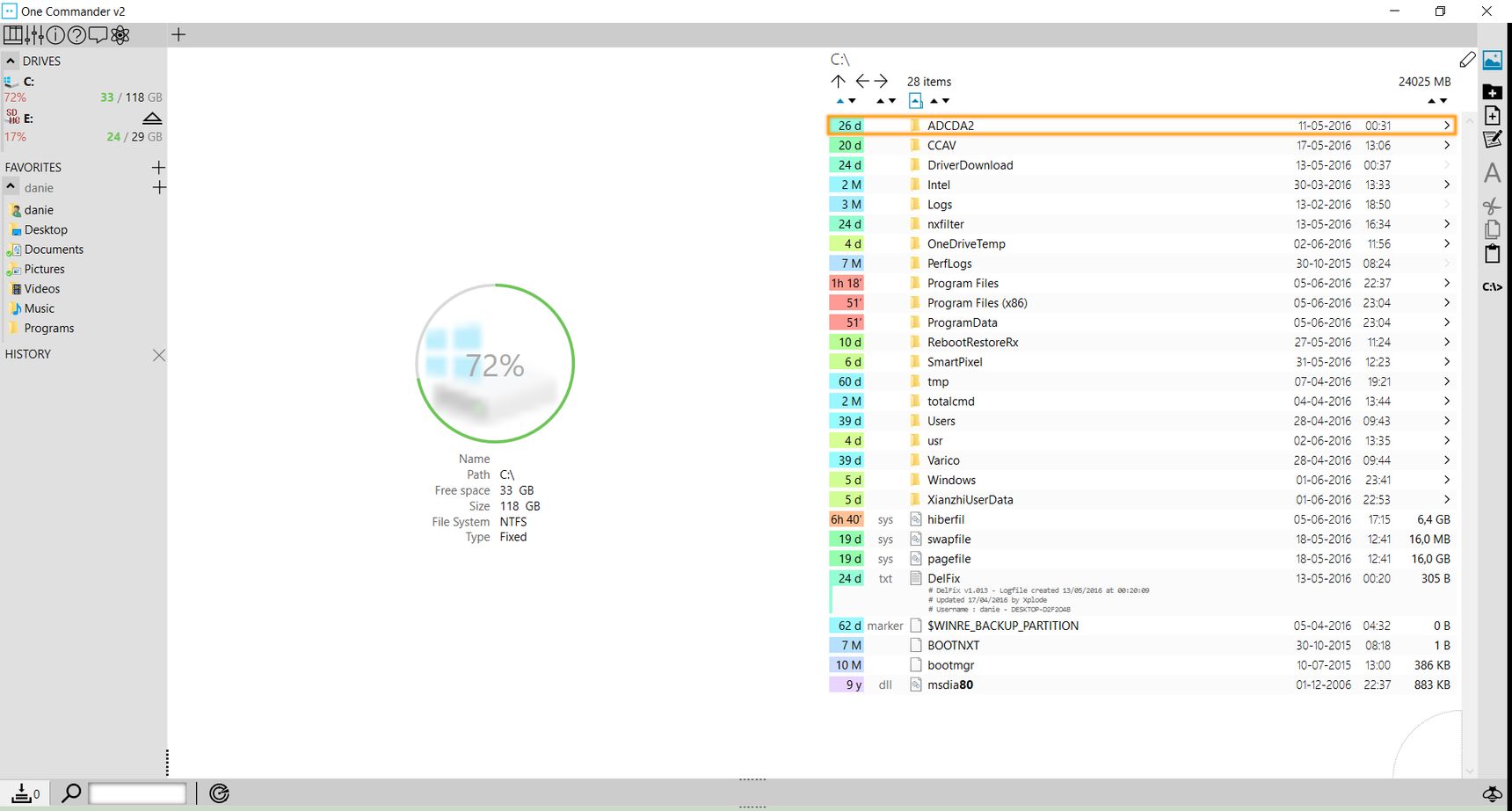
Task: Click the 72% disk usage ring
Action: 495,363
